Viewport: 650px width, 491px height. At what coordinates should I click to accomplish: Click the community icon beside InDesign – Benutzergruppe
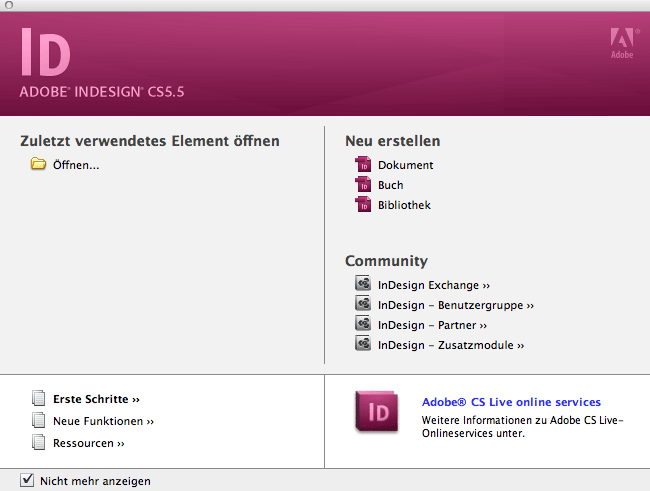(363, 304)
